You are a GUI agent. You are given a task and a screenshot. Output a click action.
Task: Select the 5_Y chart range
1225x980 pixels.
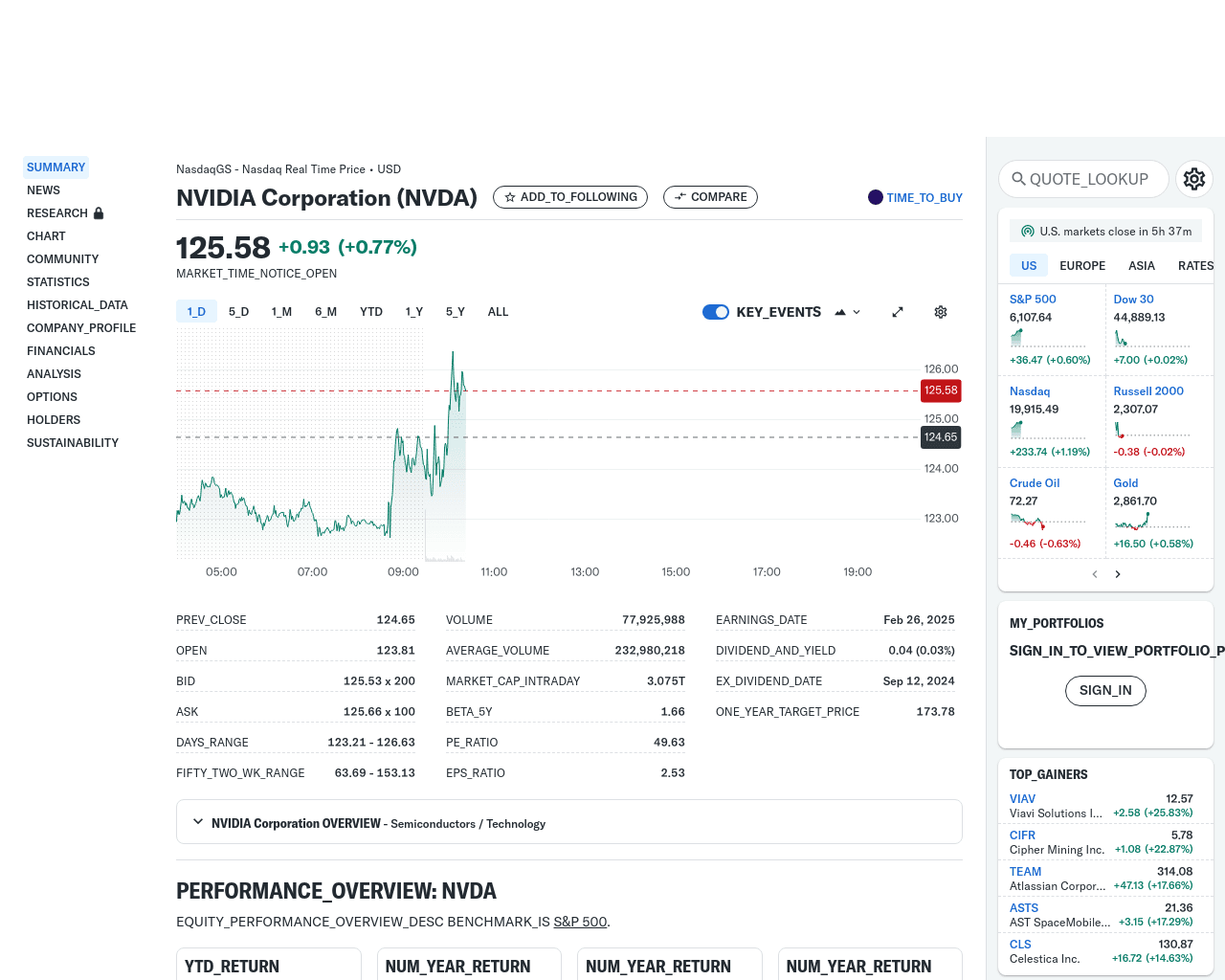tap(456, 312)
